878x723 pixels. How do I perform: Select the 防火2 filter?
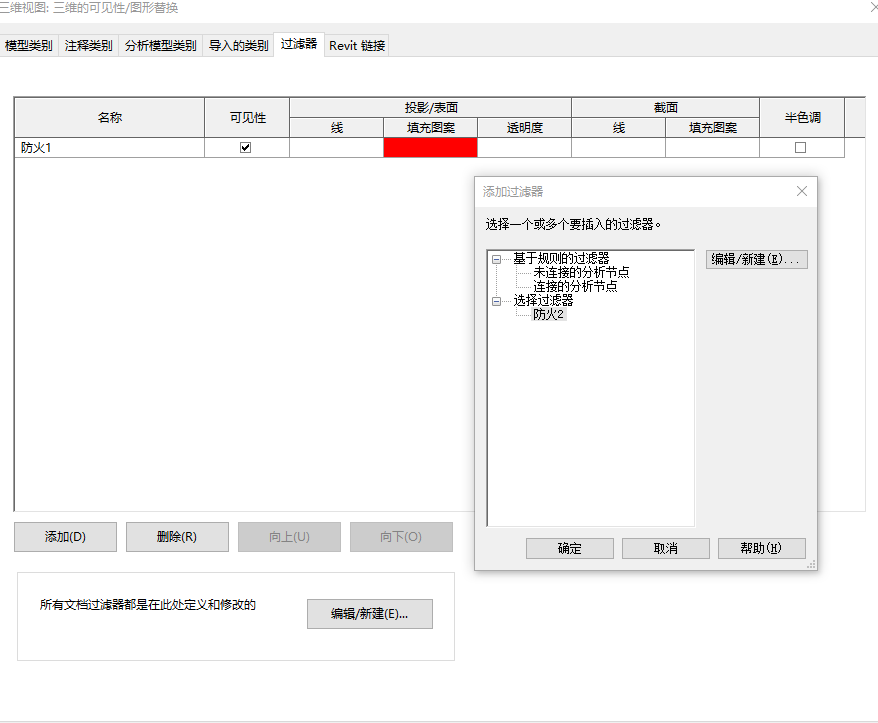point(548,314)
